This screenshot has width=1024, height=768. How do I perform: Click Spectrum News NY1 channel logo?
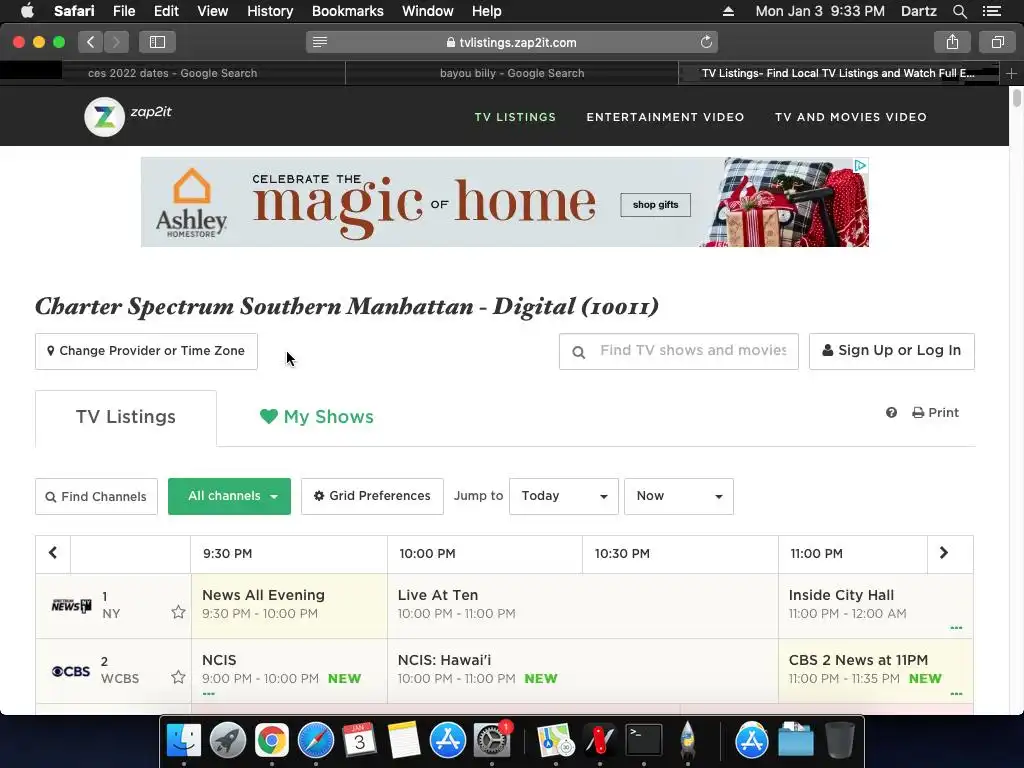(71, 605)
